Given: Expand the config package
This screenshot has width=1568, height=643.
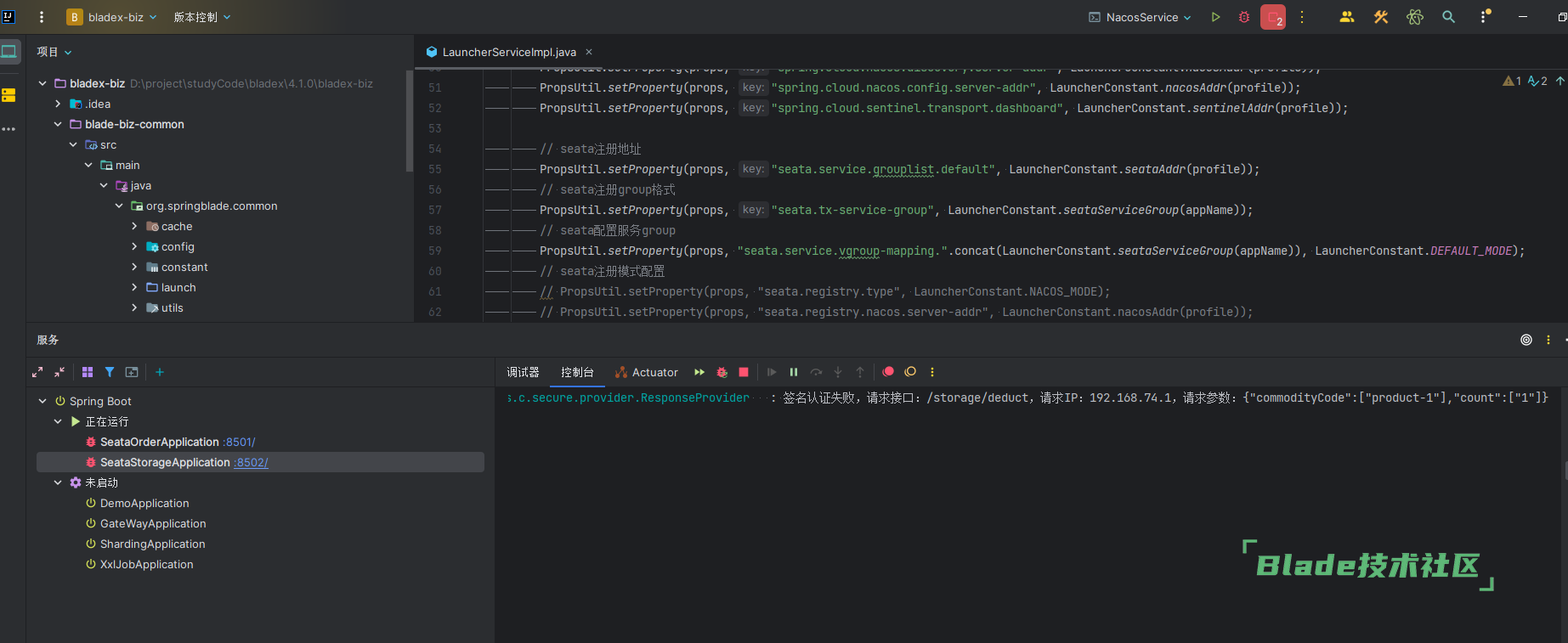Looking at the screenshot, I should 134,246.
